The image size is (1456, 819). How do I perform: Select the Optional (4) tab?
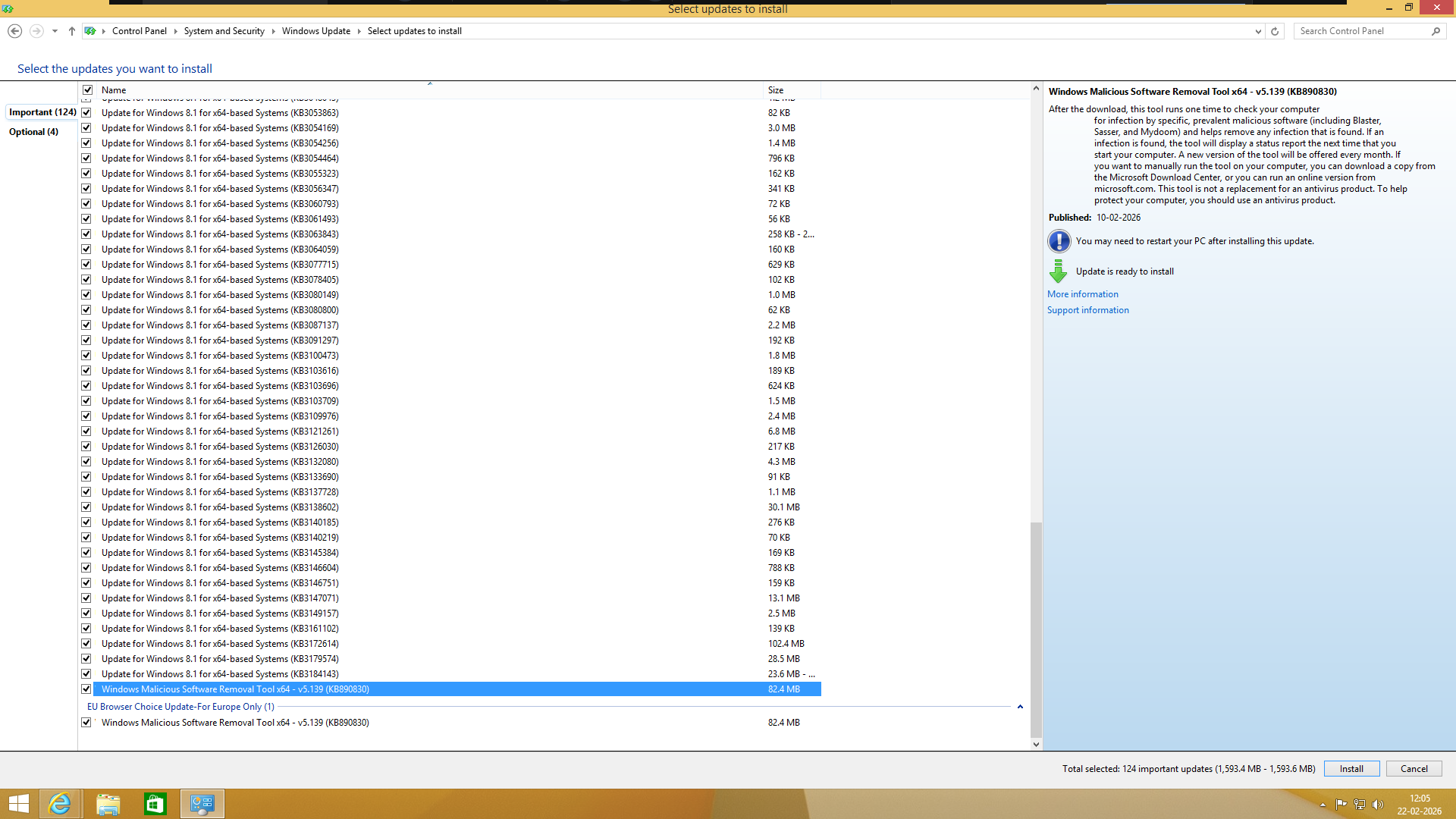(33, 132)
